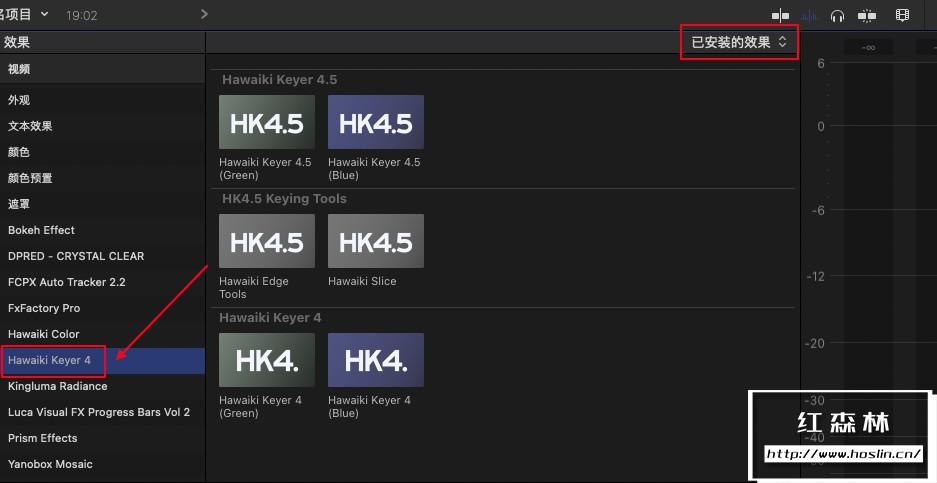Click the Hawaiki Keyer 4 group heading in browser
937x483 pixels.
270,317
